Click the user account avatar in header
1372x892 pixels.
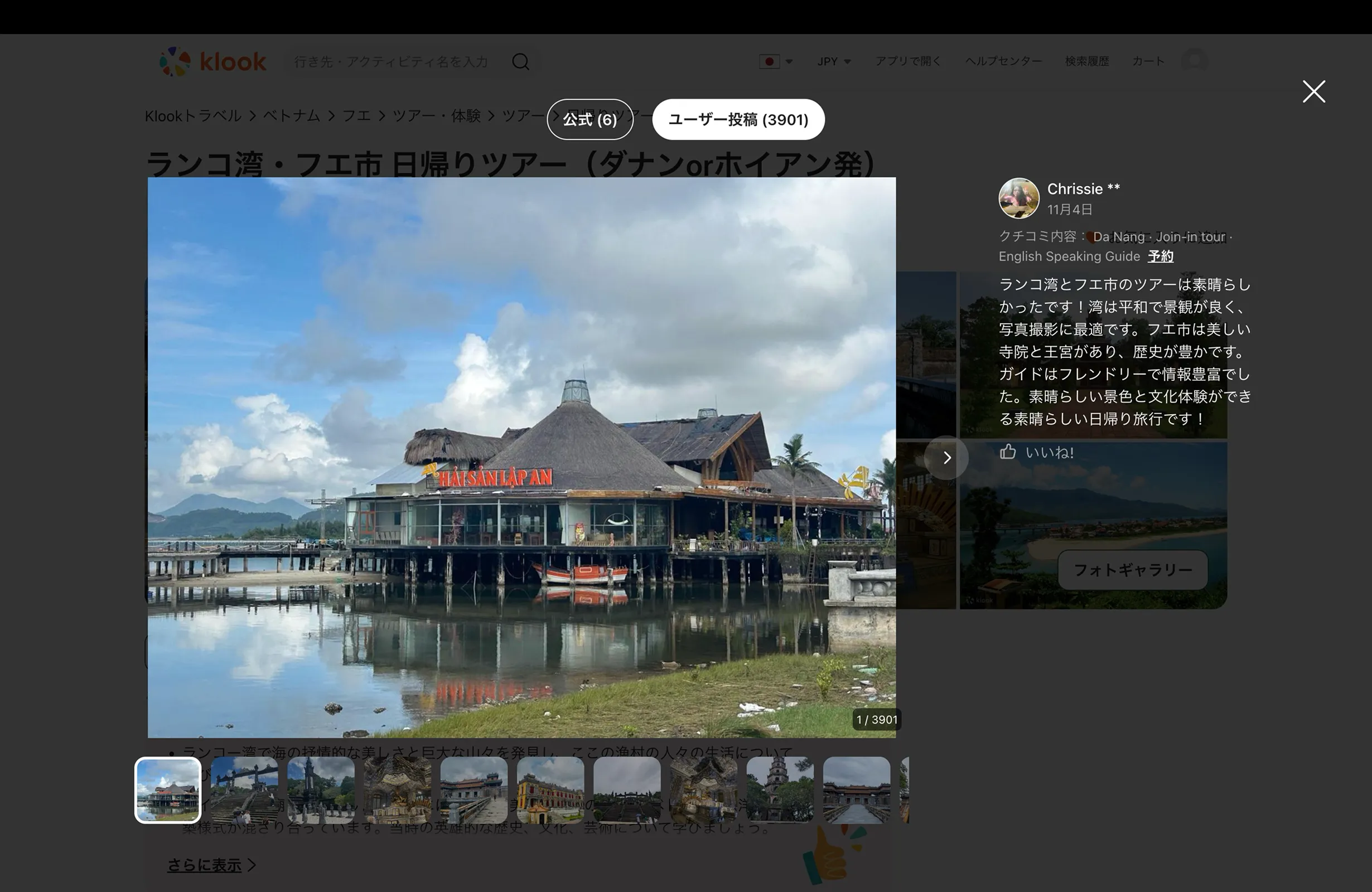point(1195,61)
